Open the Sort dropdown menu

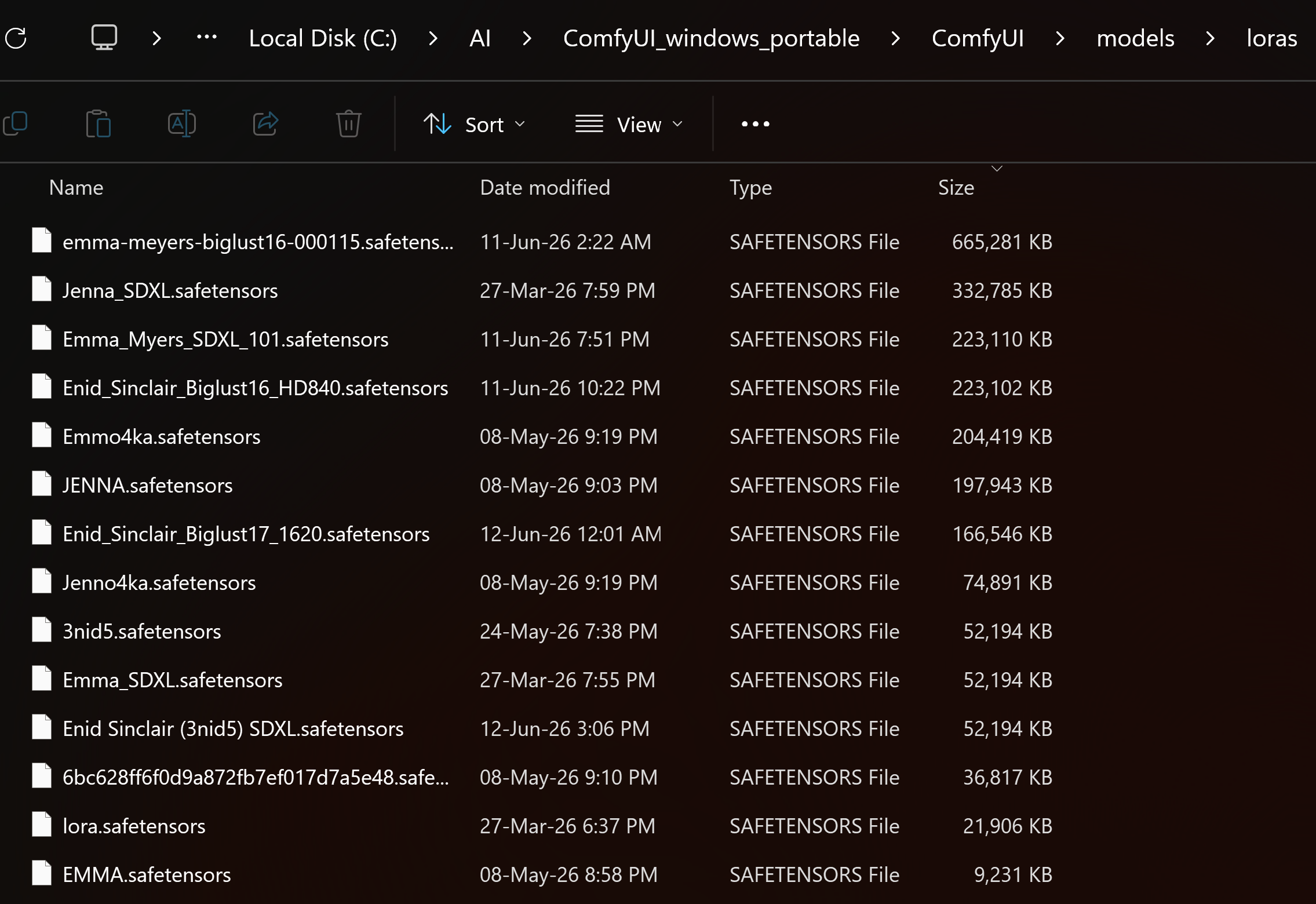(x=475, y=124)
